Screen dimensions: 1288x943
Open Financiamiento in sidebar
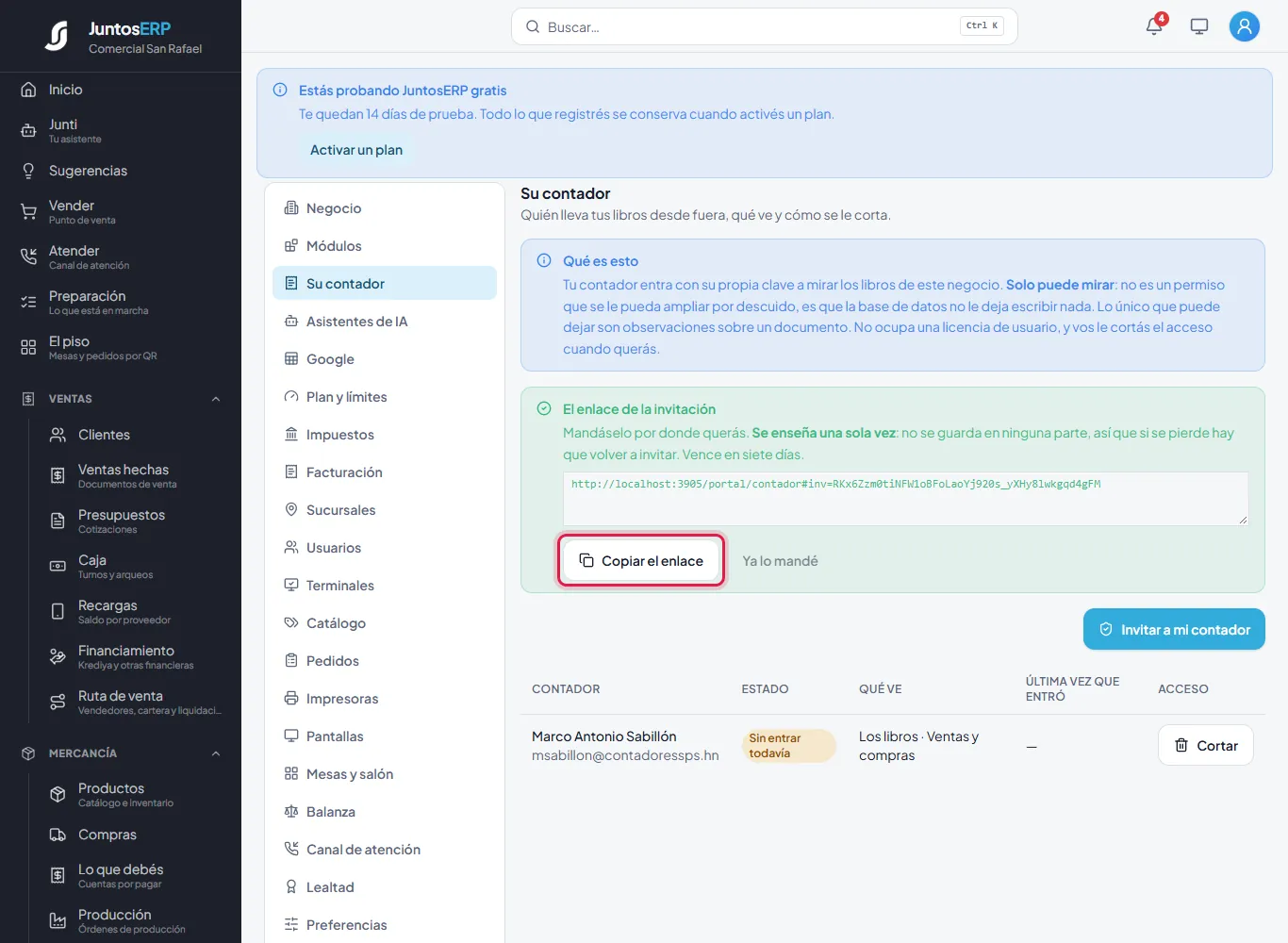click(x=135, y=657)
